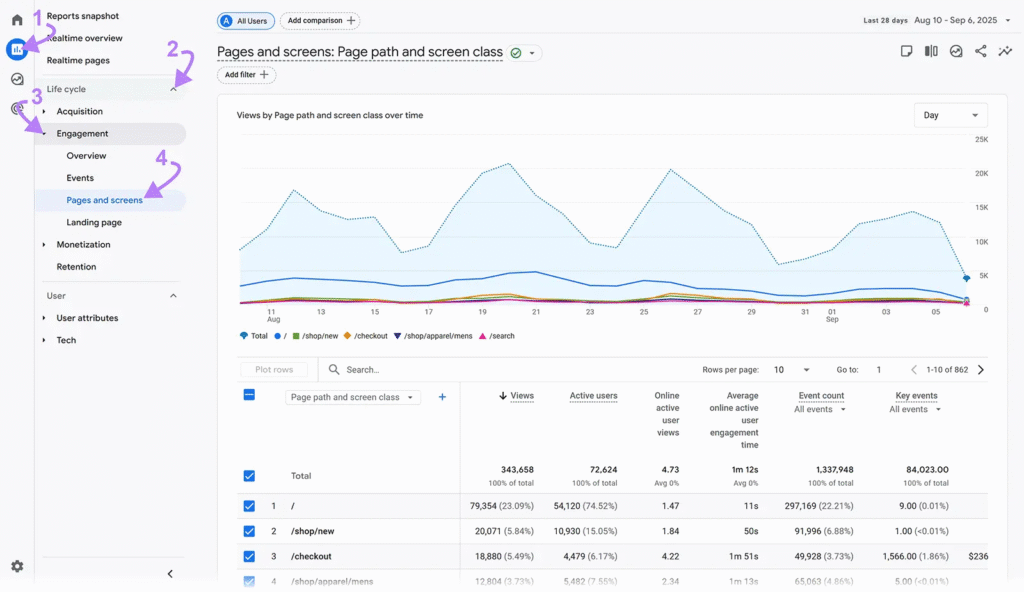Open Page path and screen class dropdown
The image size is (1024, 592).
pos(352,397)
